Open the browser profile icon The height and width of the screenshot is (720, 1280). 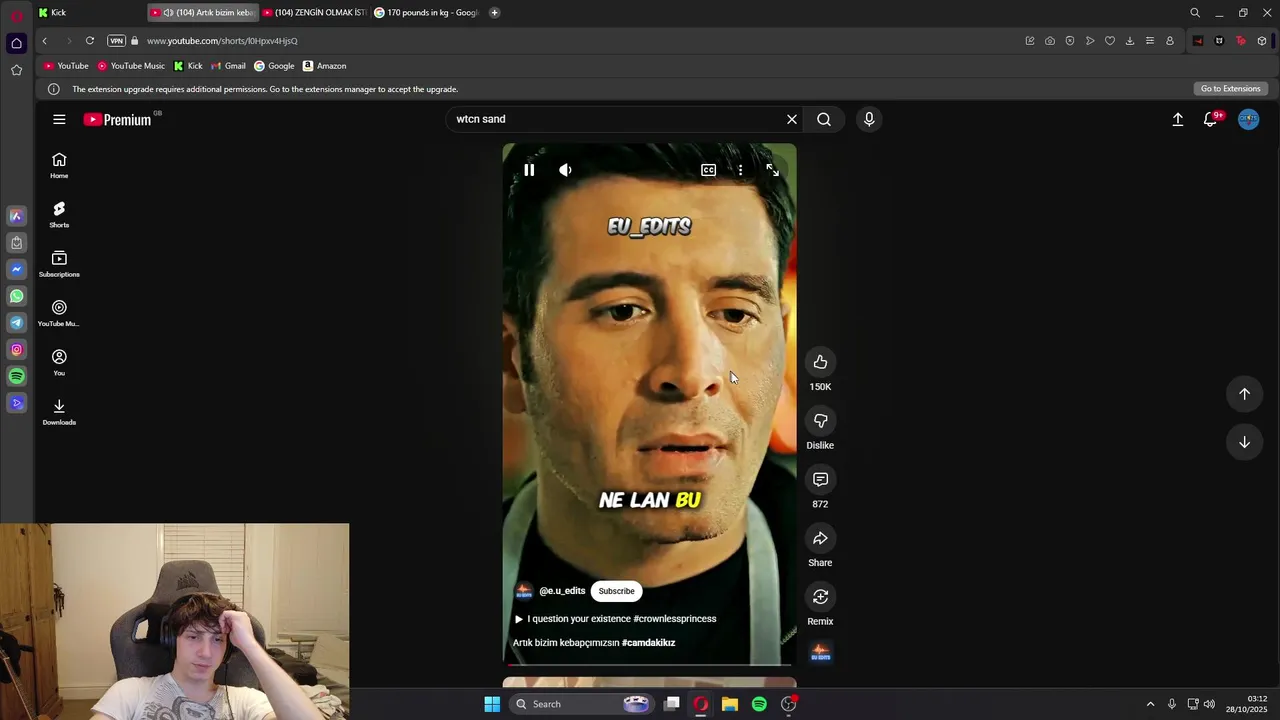coord(1169,41)
